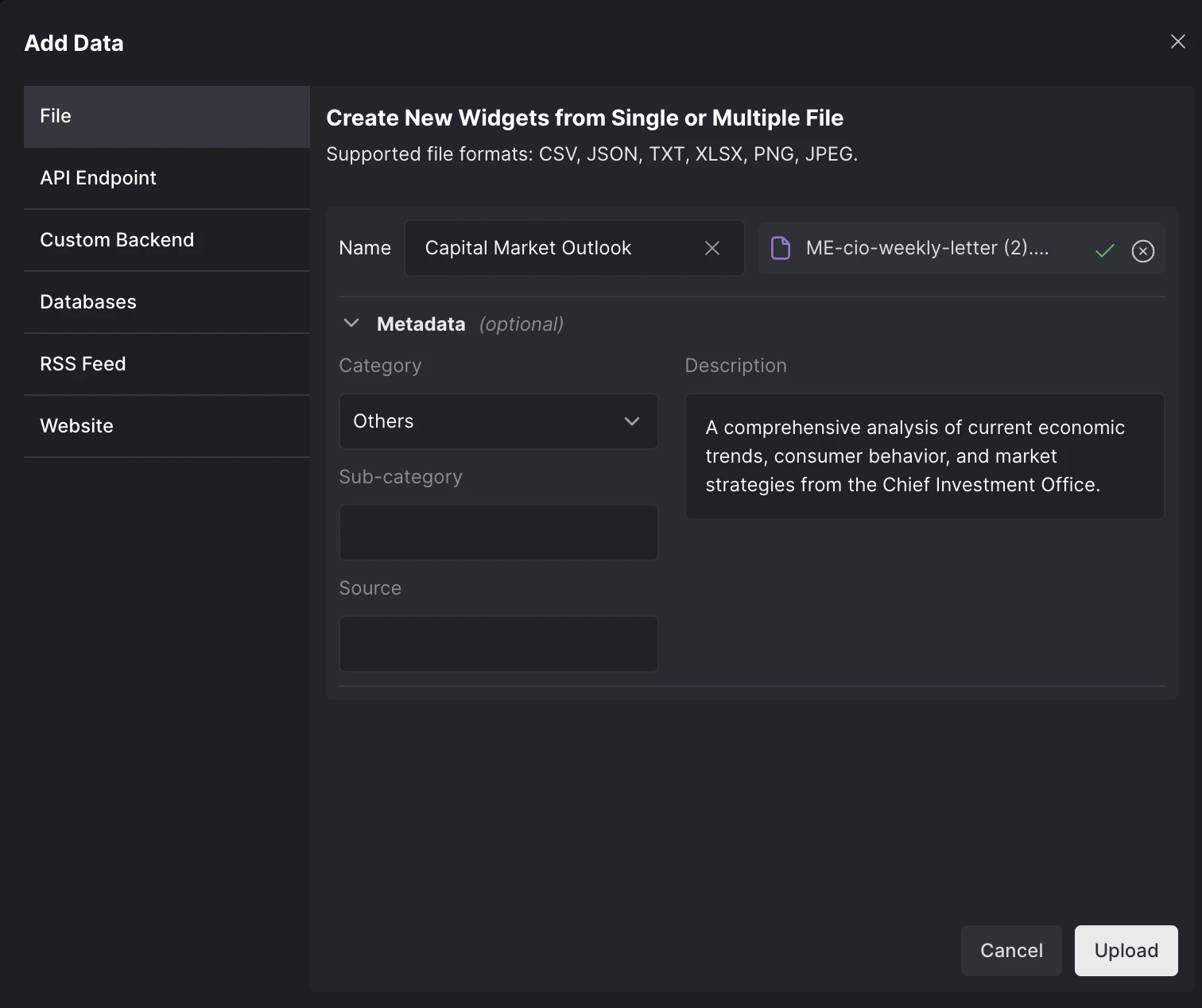Image resolution: width=1202 pixels, height=1008 pixels.
Task: Focus the Source text field
Action: 498,644
